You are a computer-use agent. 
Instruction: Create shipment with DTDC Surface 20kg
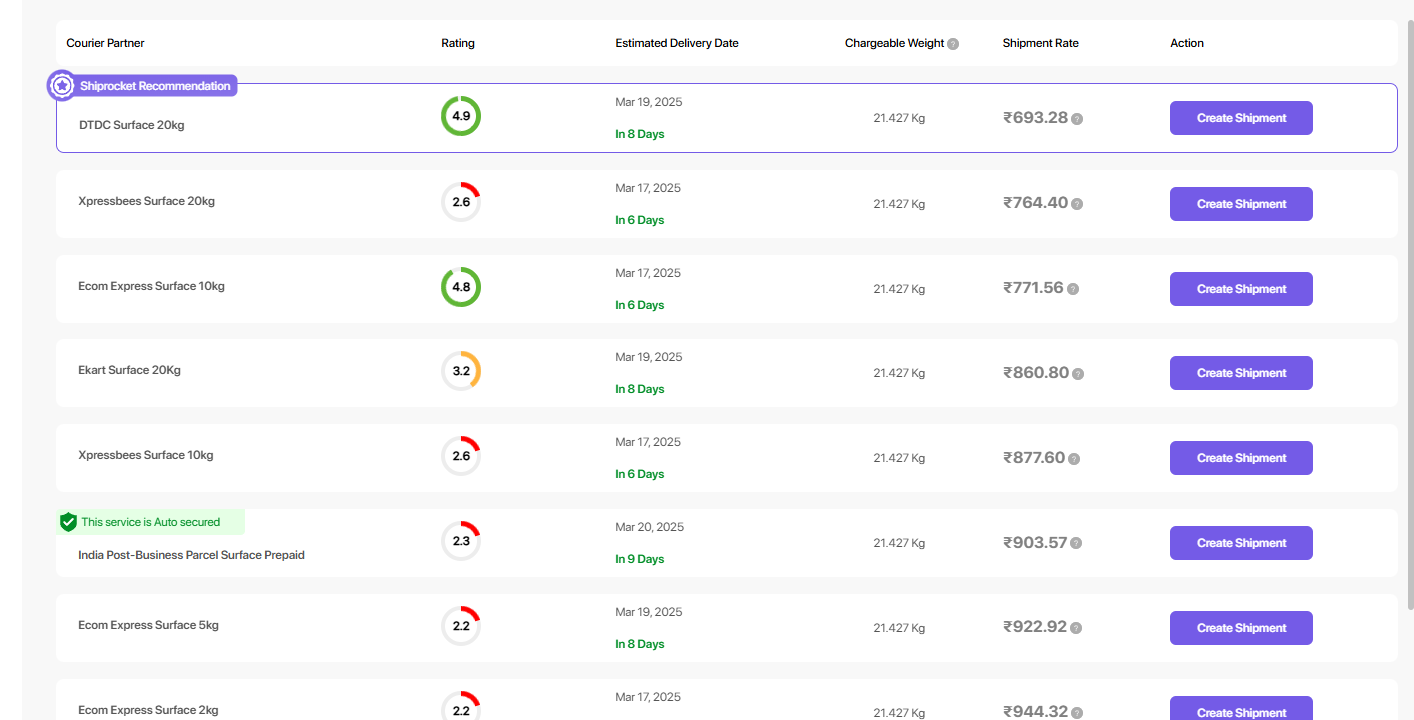tap(1241, 118)
